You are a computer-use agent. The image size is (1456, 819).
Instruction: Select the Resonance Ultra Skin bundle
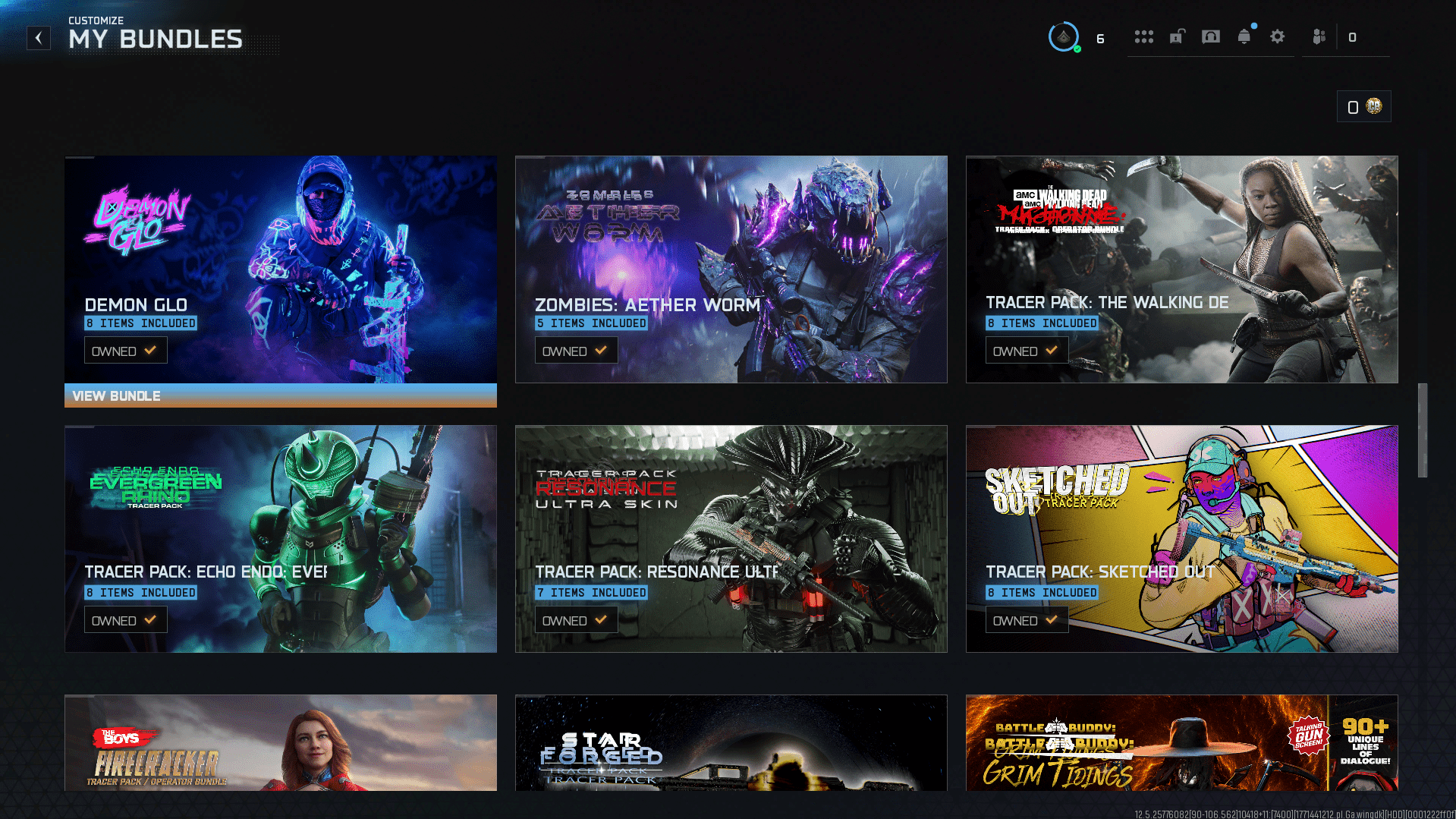[731, 538]
